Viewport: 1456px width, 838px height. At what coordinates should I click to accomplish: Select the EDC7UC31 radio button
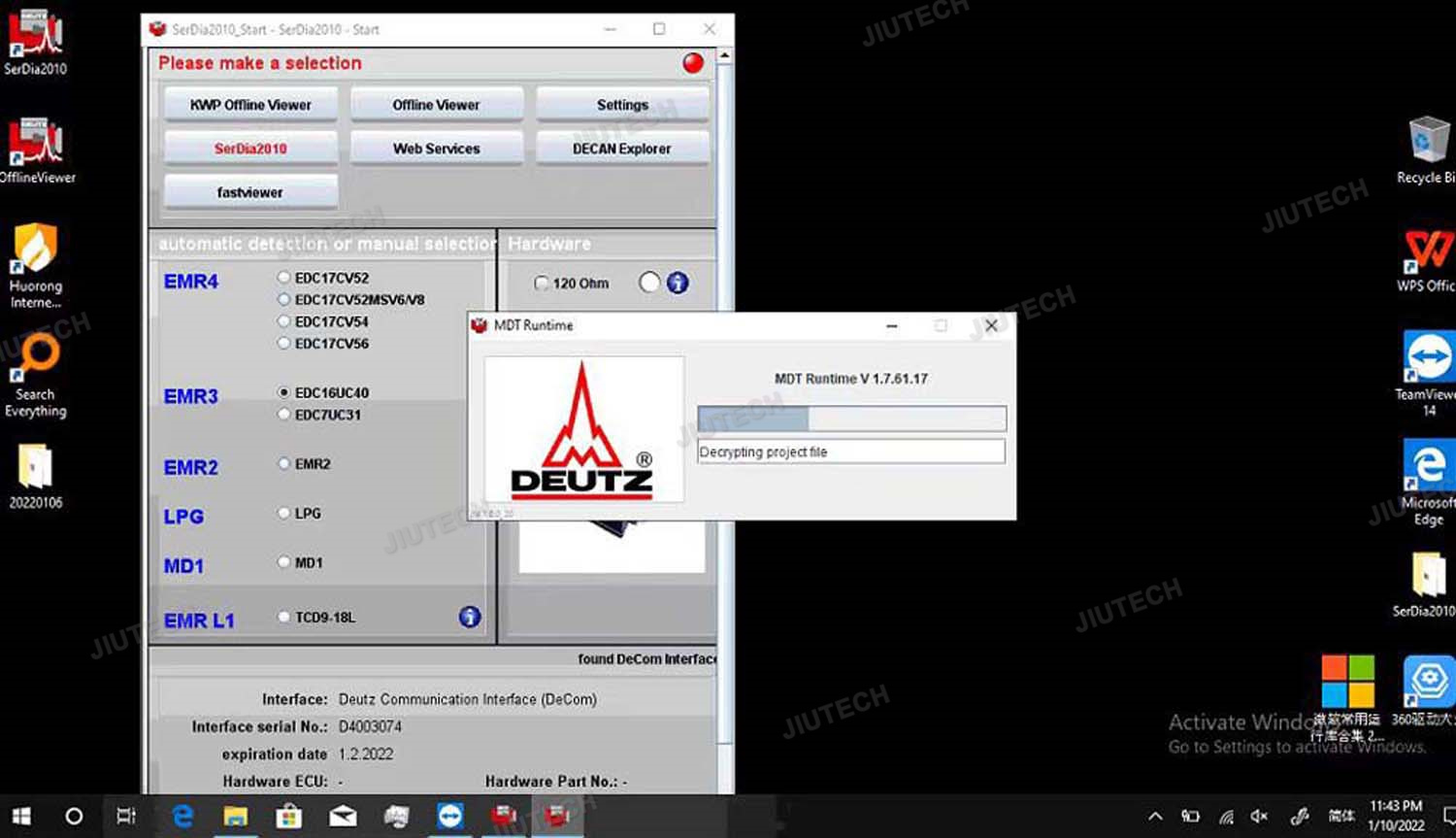coord(283,415)
